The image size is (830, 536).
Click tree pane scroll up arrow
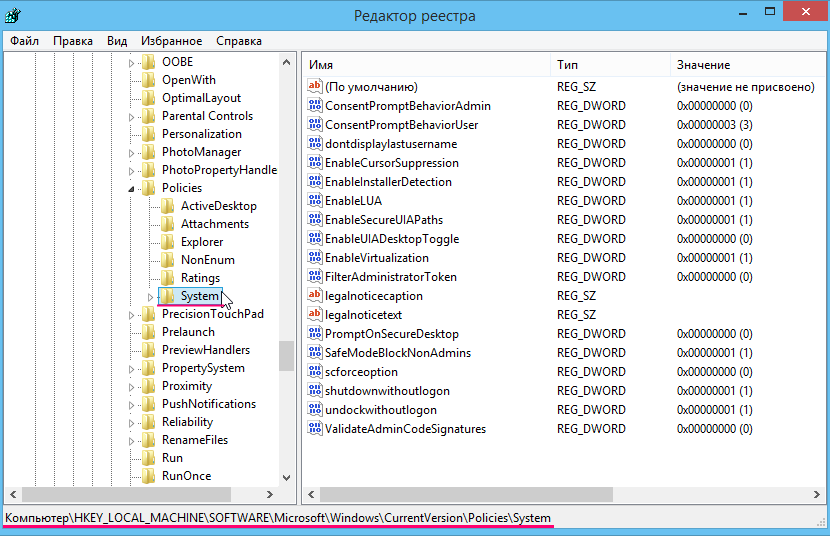coord(286,62)
